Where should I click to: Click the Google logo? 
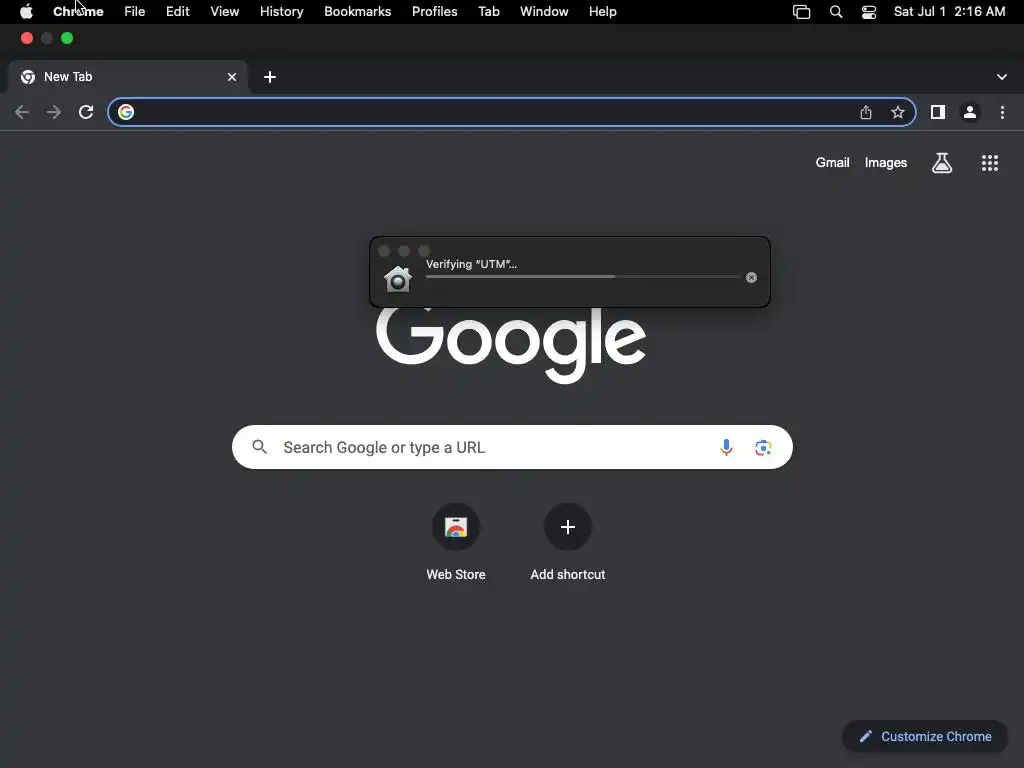511,346
